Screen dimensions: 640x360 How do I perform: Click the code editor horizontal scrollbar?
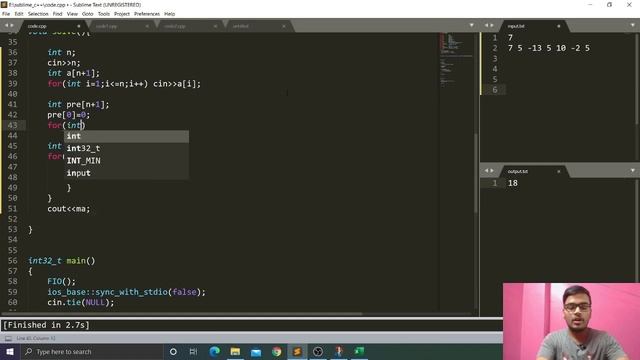pos(182,314)
